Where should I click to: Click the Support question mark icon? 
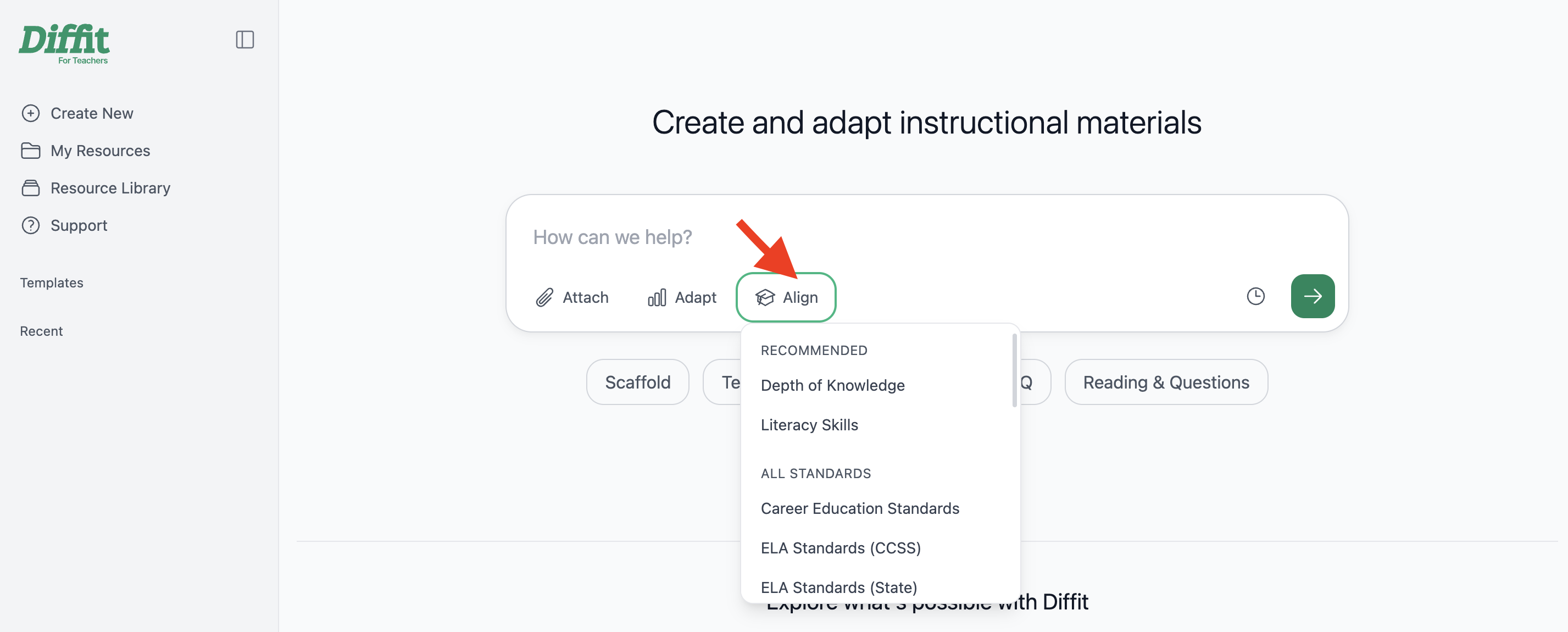(30, 225)
